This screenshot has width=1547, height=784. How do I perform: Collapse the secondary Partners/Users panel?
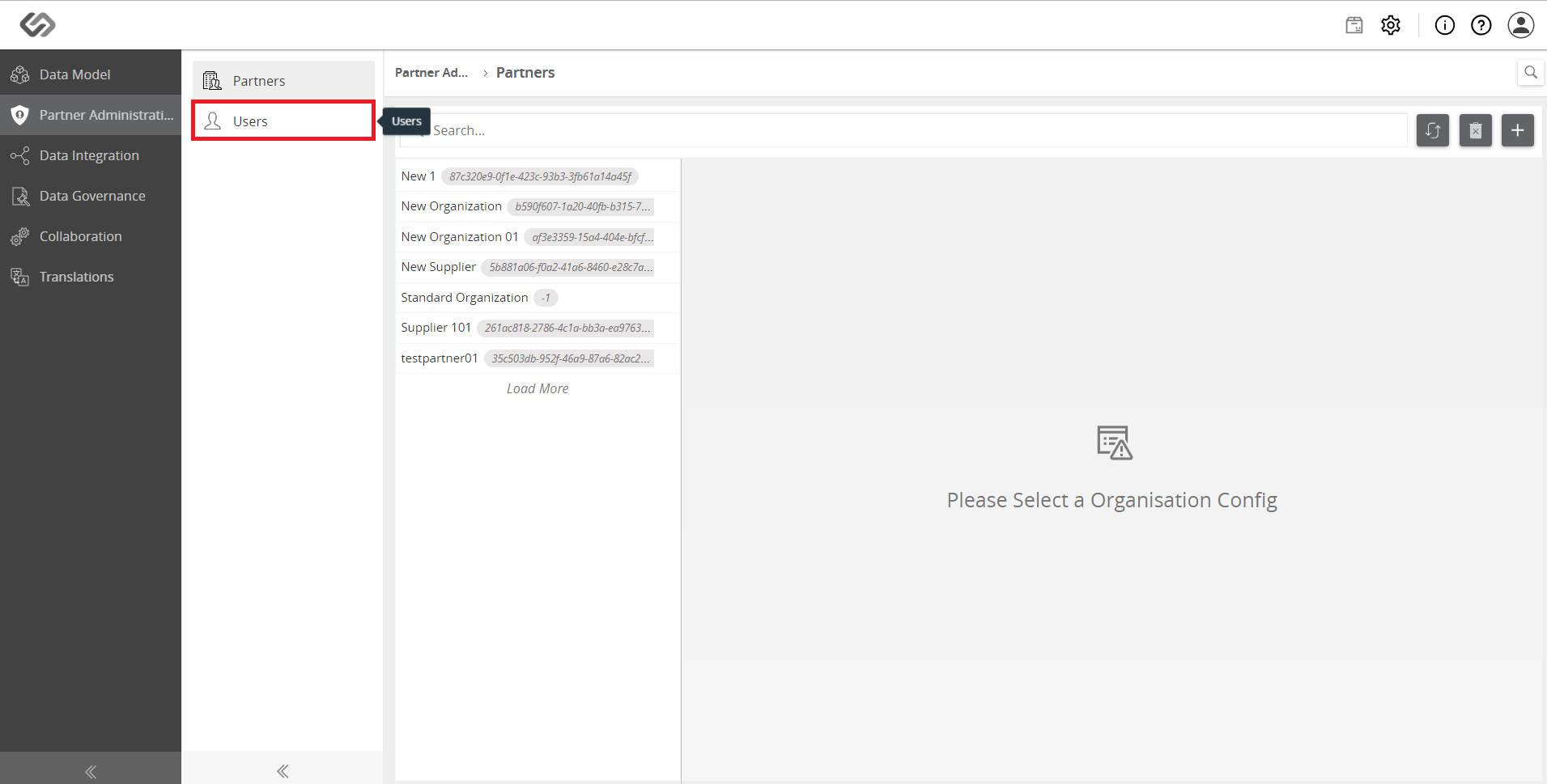(283, 771)
